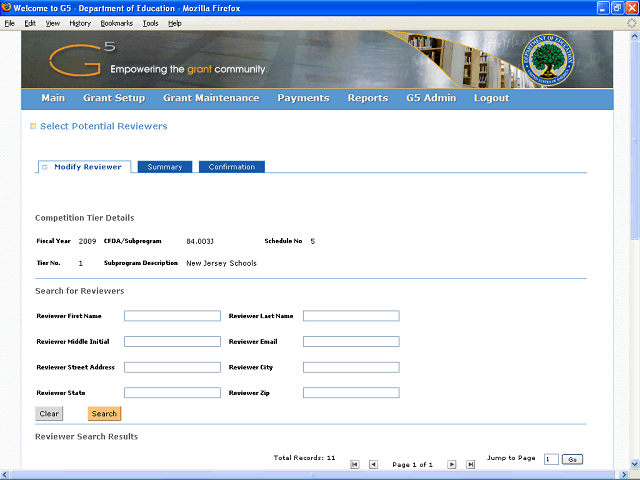
Task: Open the View menu
Action: [53, 23]
